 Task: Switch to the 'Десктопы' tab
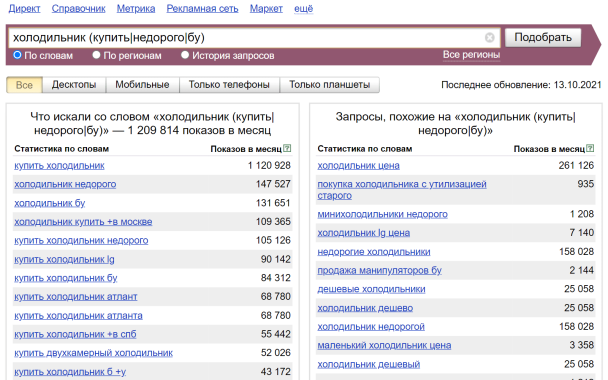pos(74,85)
